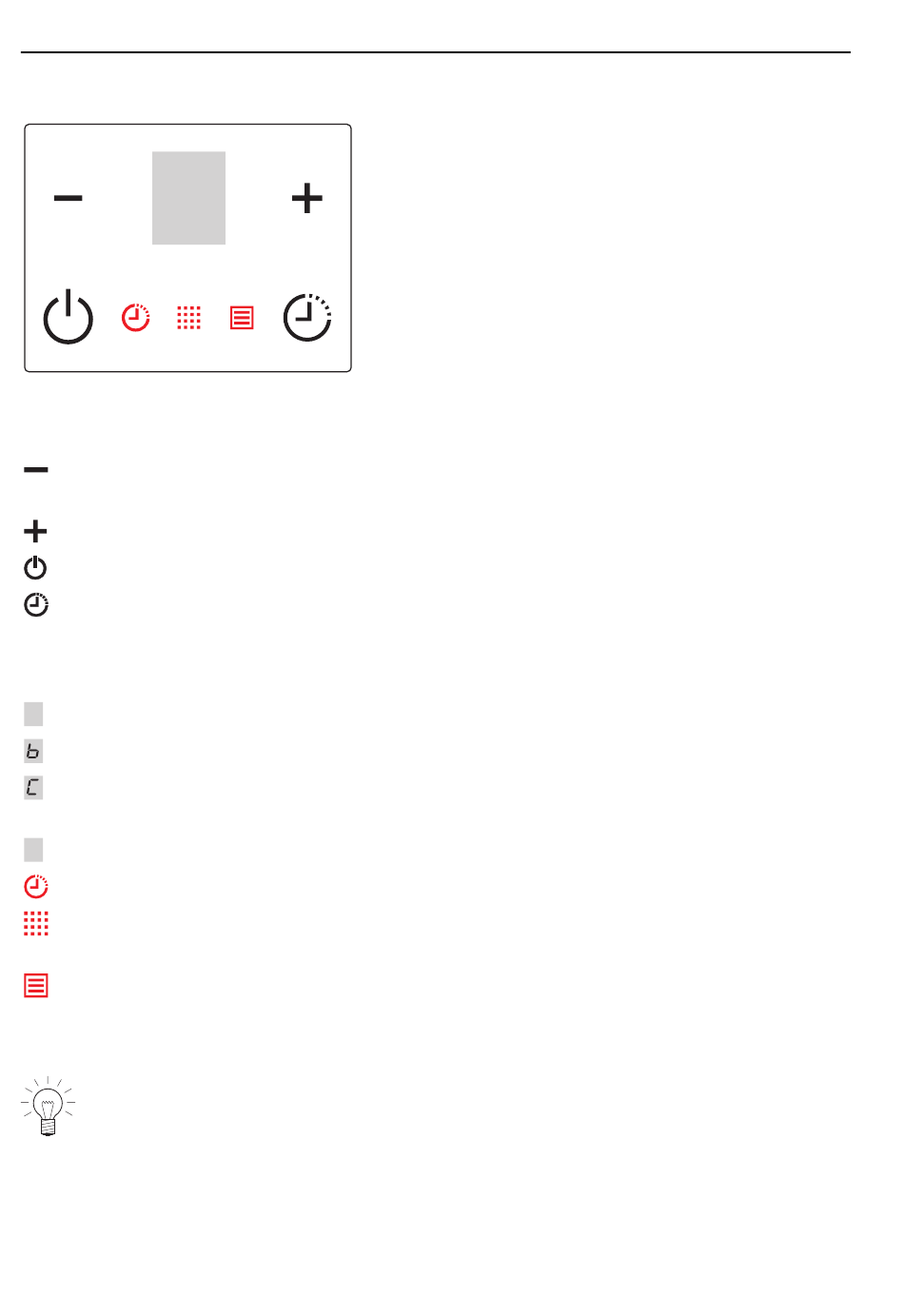
Task: Click the red dotted grid indicator inside panel
Action: click(x=189, y=317)
